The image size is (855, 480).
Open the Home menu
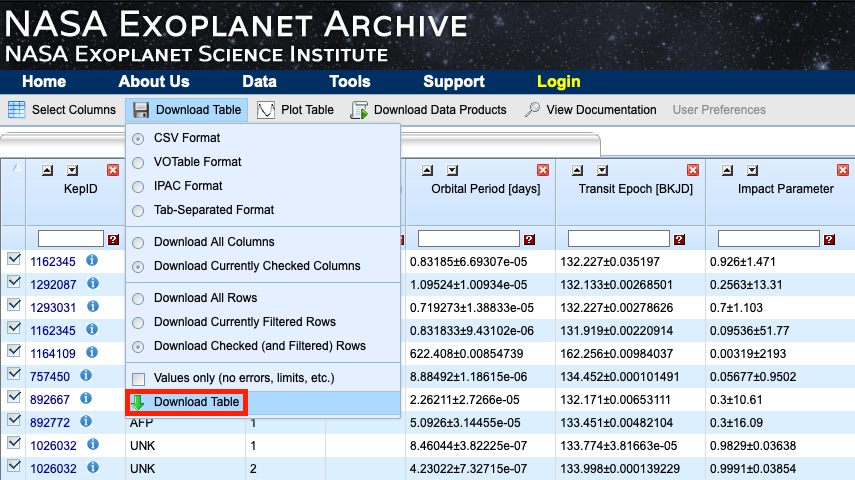pos(44,82)
